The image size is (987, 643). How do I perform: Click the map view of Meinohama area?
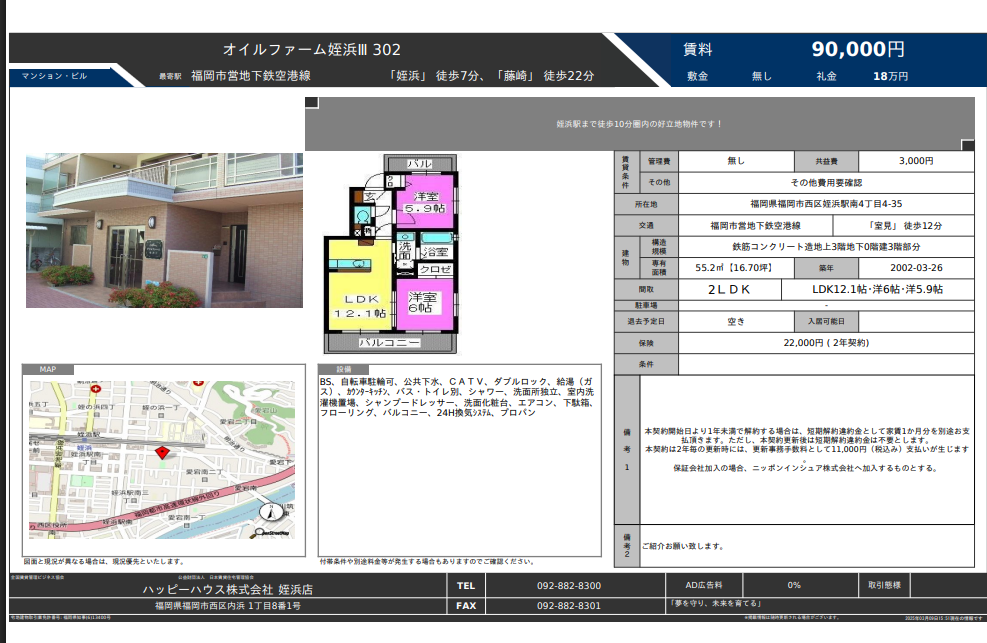162,459
